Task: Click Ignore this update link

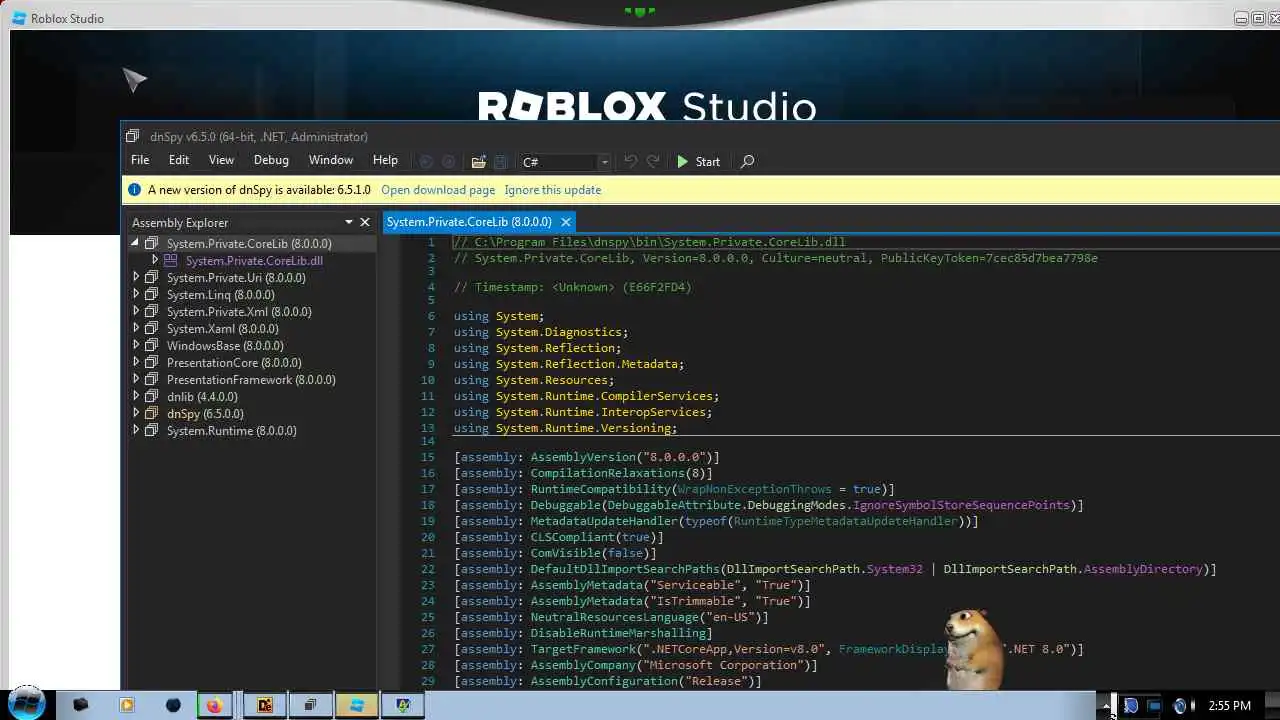Action: pos(553,190)
